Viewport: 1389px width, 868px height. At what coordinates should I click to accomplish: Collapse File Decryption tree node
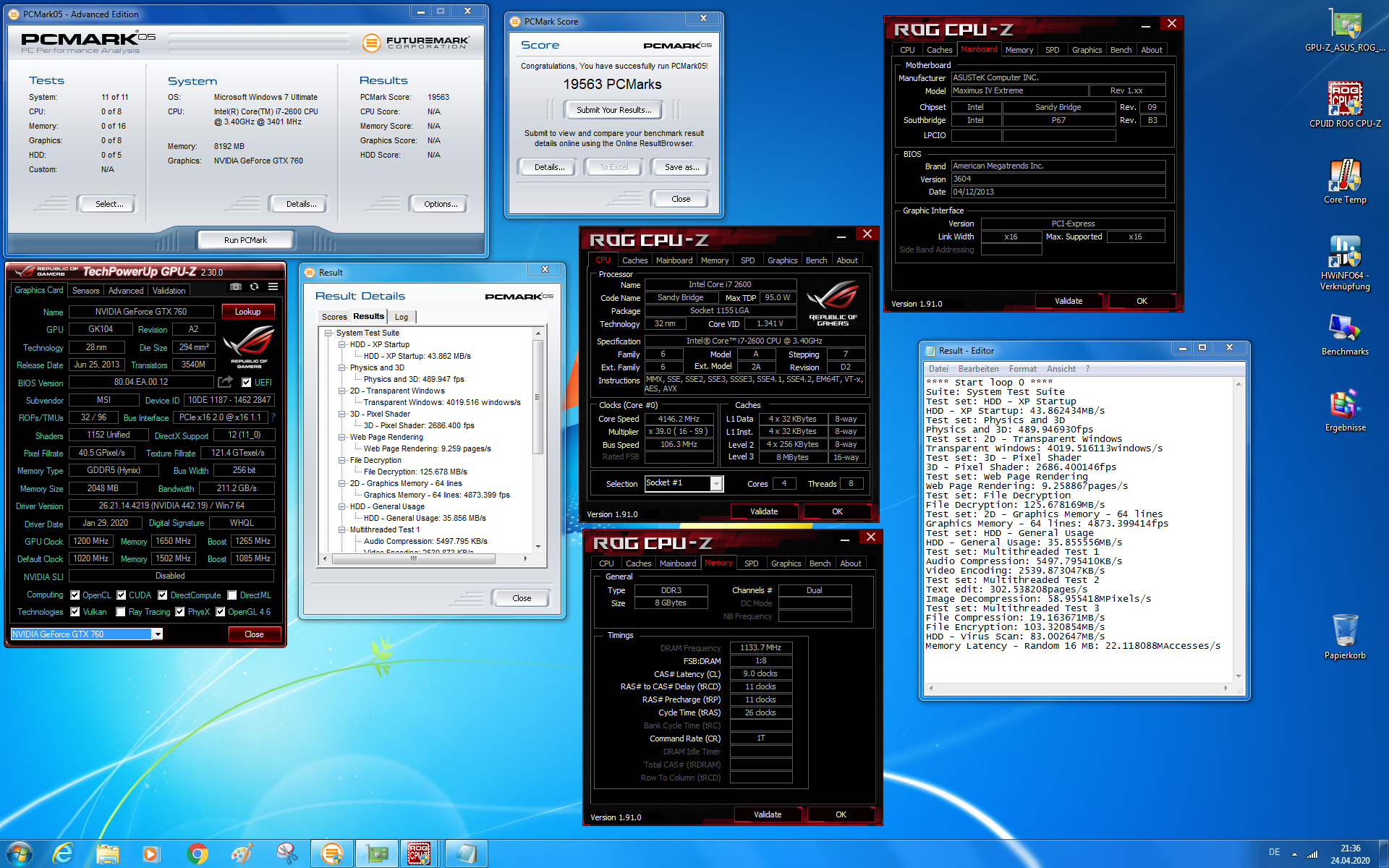pyautogui.click(x=342, y=461)
